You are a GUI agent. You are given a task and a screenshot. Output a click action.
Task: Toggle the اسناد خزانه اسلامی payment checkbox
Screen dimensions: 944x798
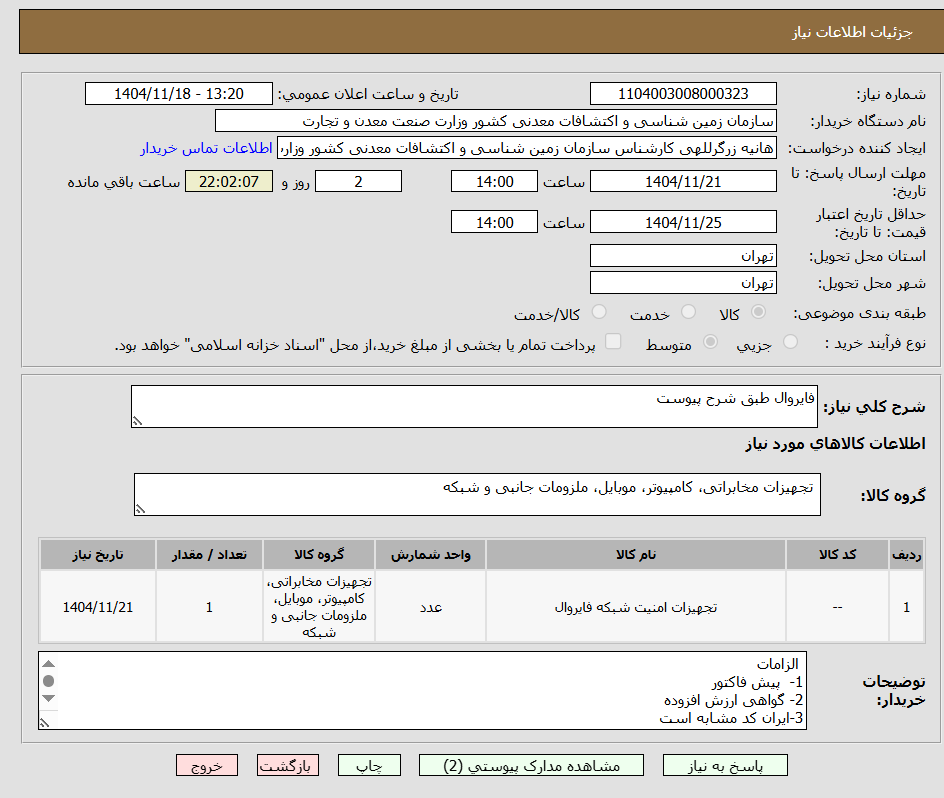point(613,341)
